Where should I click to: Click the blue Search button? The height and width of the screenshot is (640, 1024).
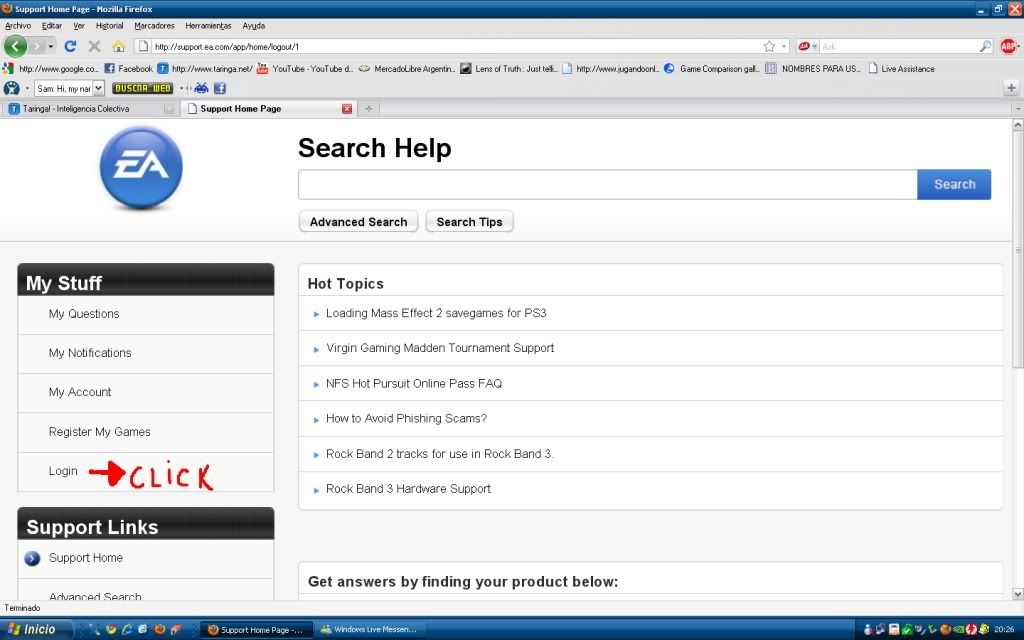click(x=954, y=184)
